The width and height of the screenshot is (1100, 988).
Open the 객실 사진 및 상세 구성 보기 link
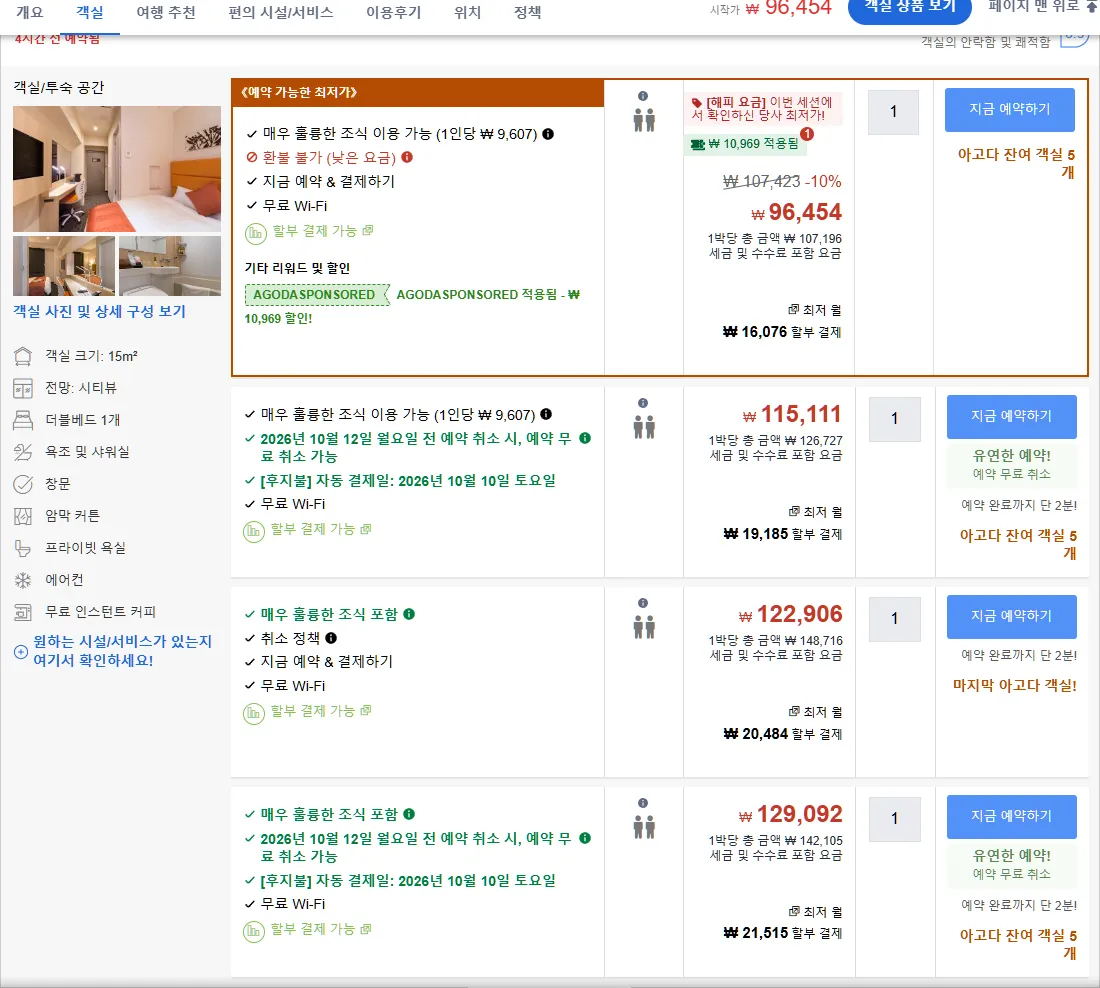(x=100, y=312)
